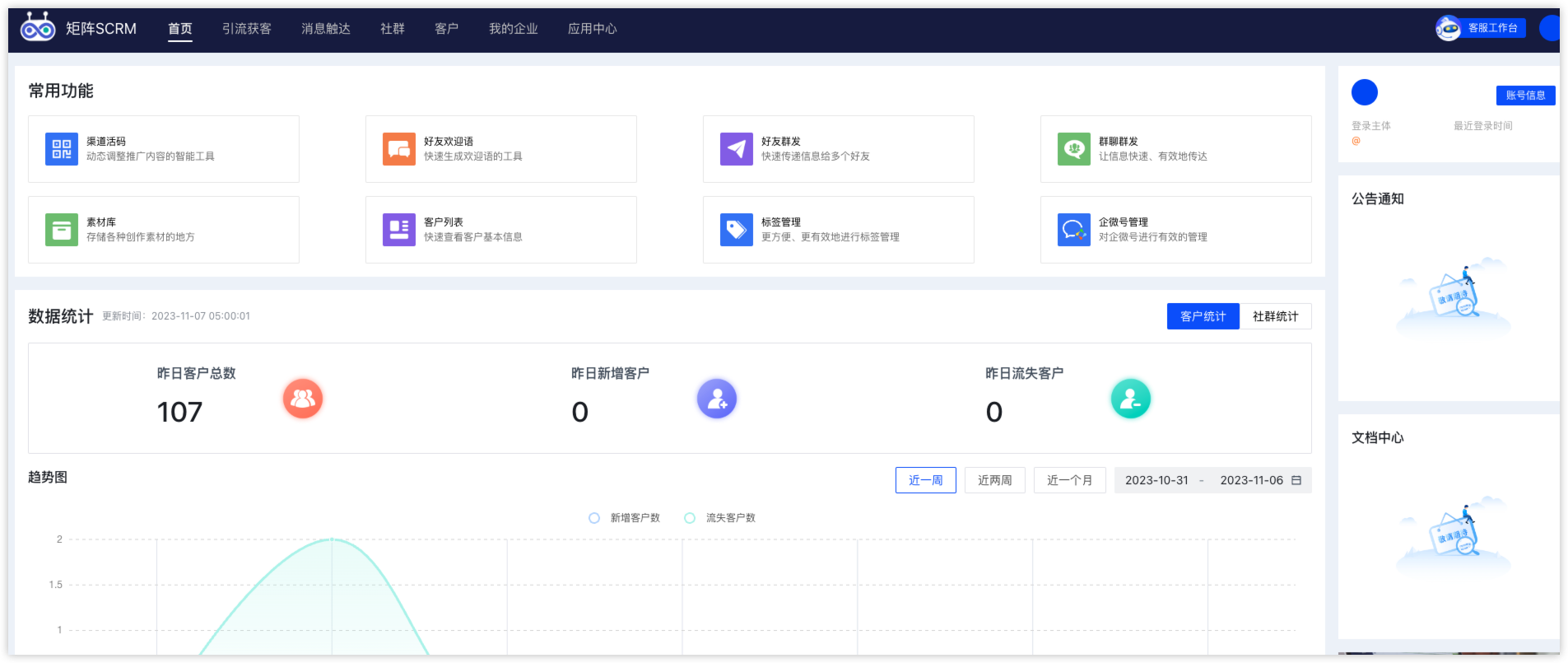The image size is (1568, 663).
Task: Click the 登录主体 label
Action: (1371, 126)
